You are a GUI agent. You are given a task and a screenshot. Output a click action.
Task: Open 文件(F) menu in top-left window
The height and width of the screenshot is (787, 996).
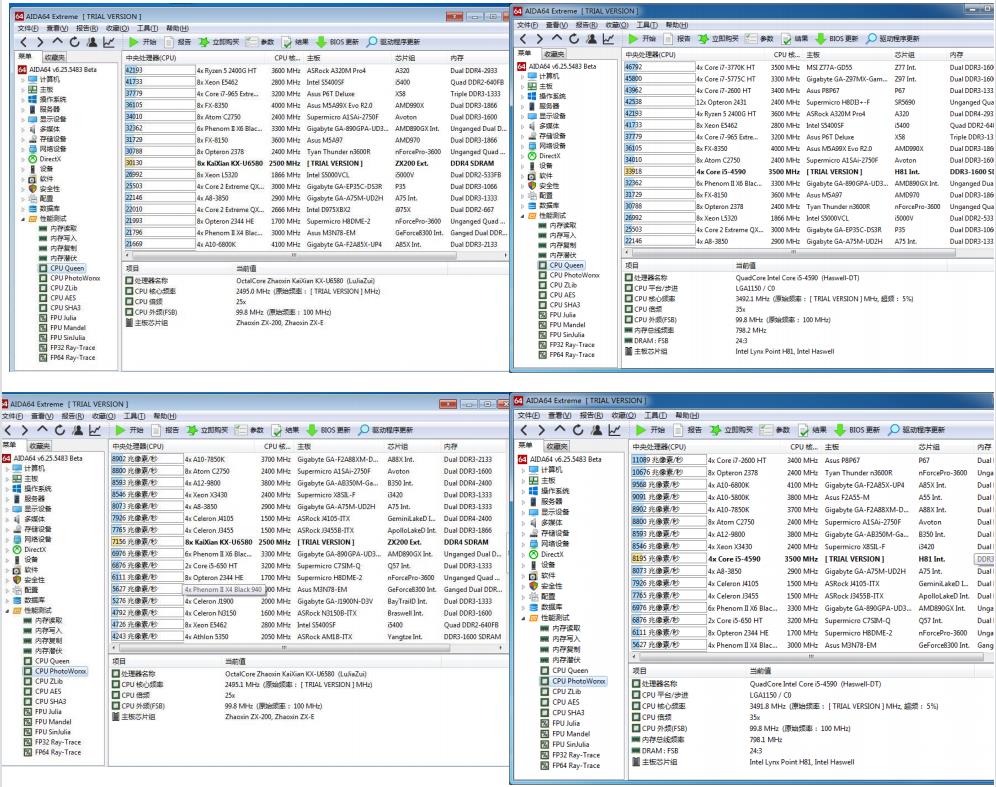tap(29, 29)
